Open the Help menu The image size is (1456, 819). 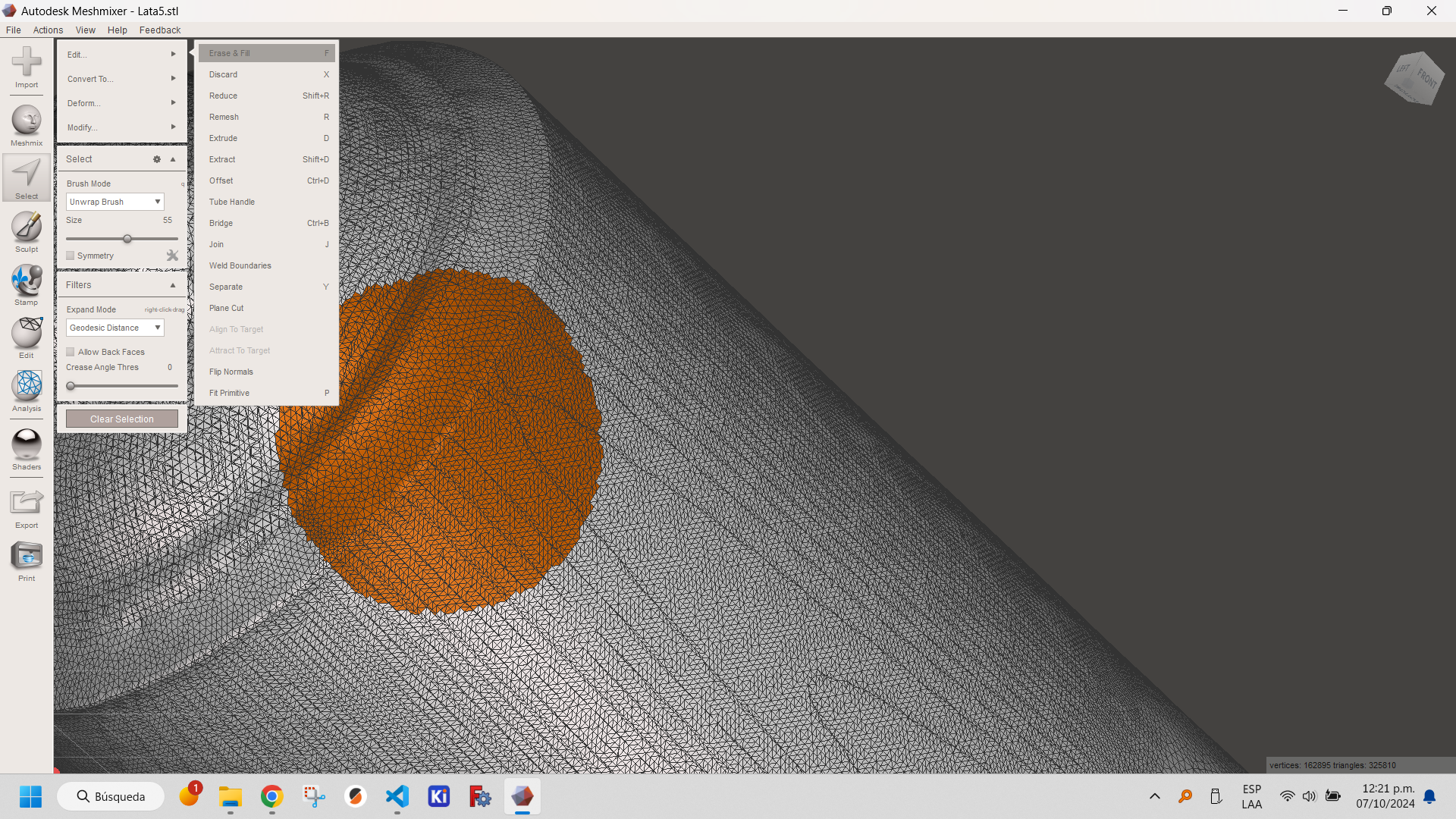[x=118, y=30]
